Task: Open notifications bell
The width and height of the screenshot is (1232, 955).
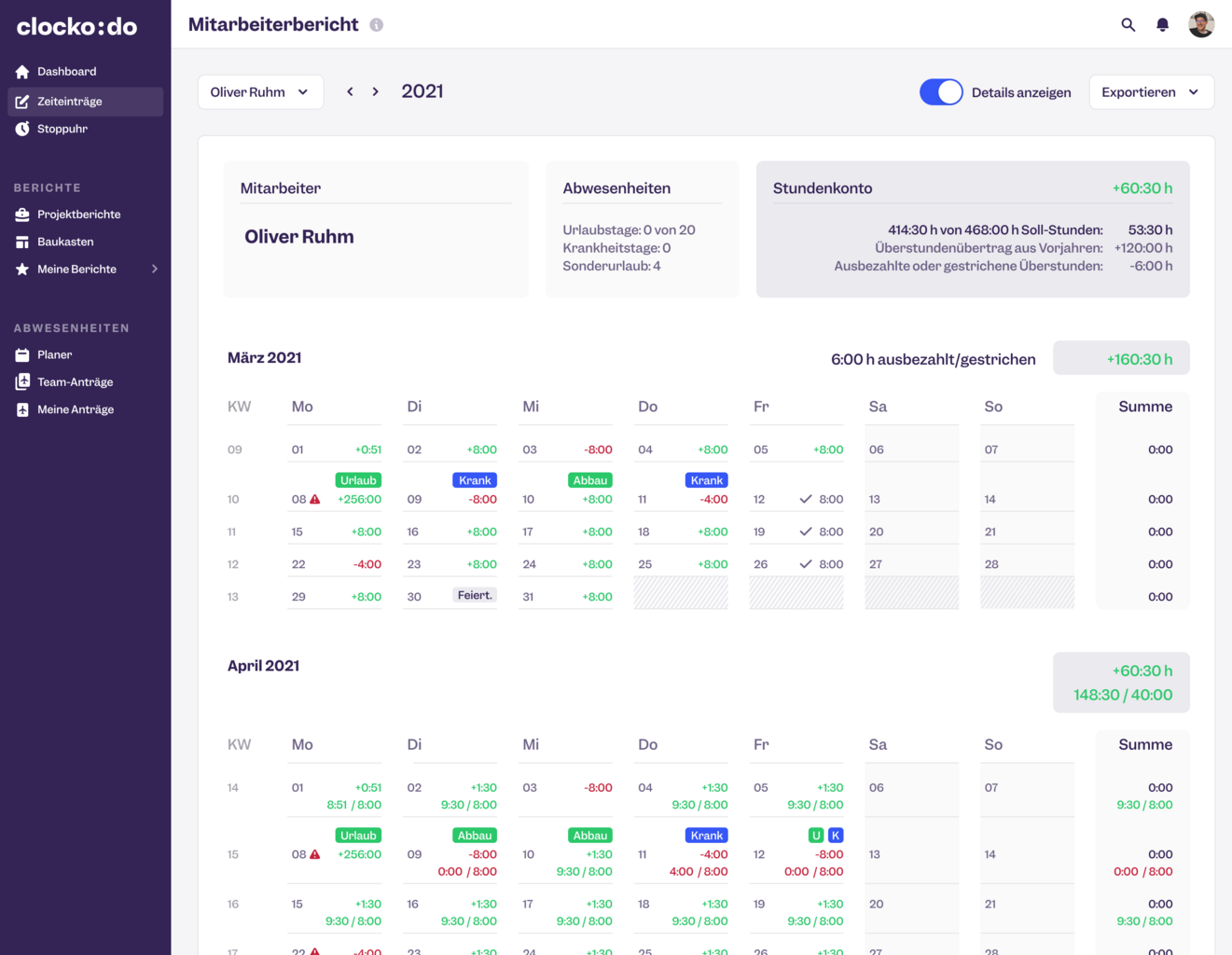Action: coord(1162,25)
